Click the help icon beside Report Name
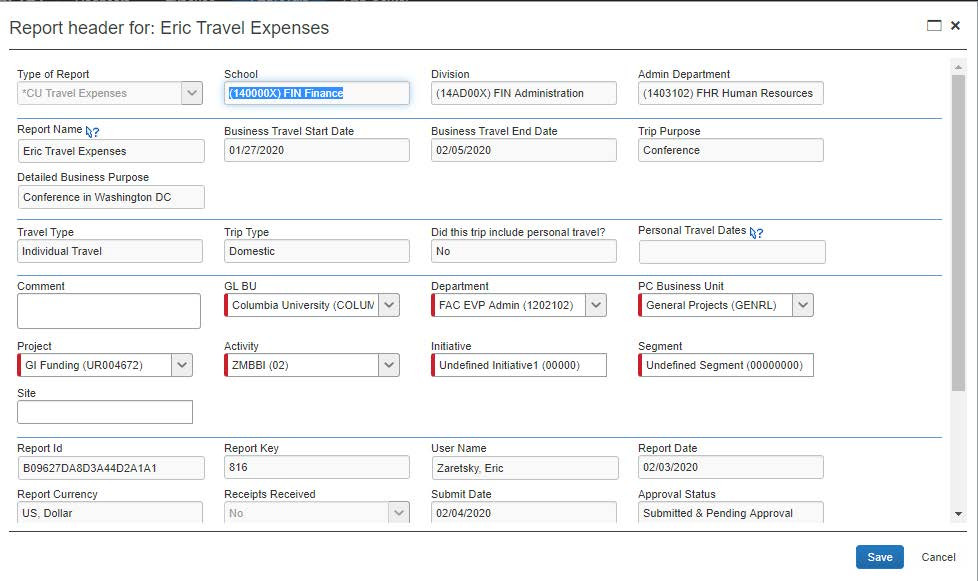Screen dimensions: 978x581 click(93, 132)
